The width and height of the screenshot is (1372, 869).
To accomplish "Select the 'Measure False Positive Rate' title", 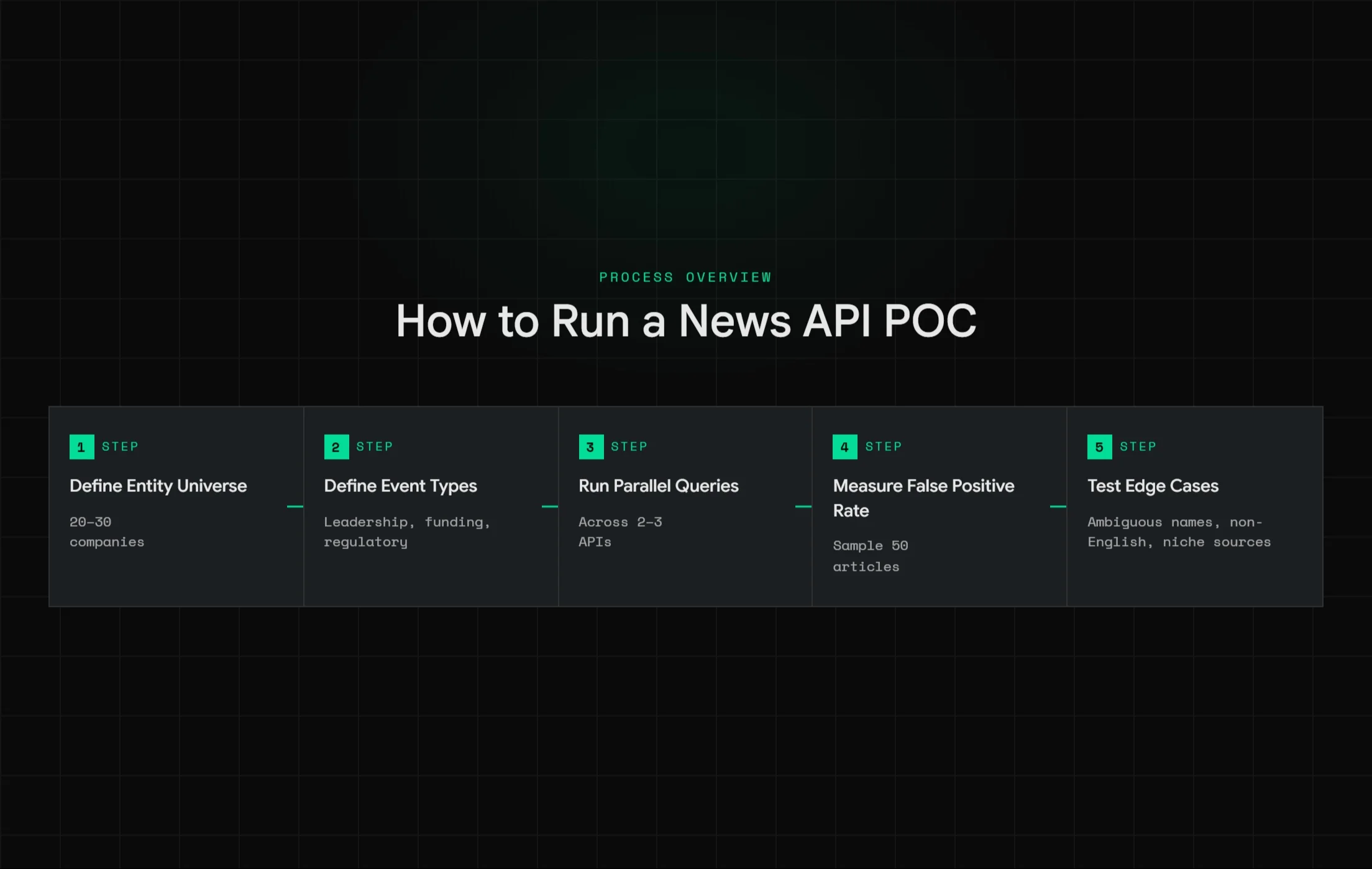I will click(923, 498).
